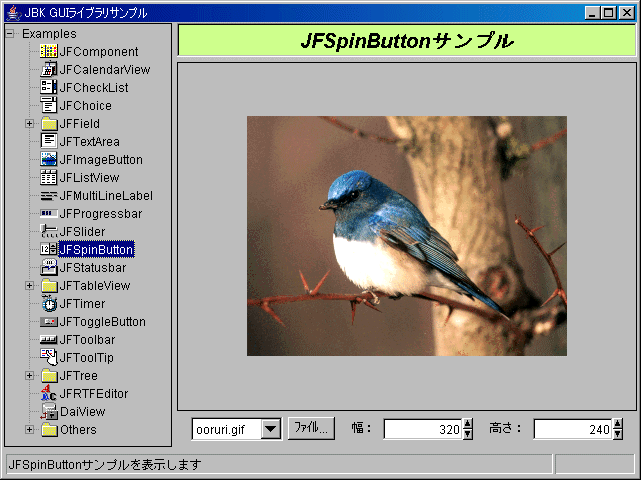Select JFProgressbar in the tree
Screen dimensions: 641x480
(101, 213)
